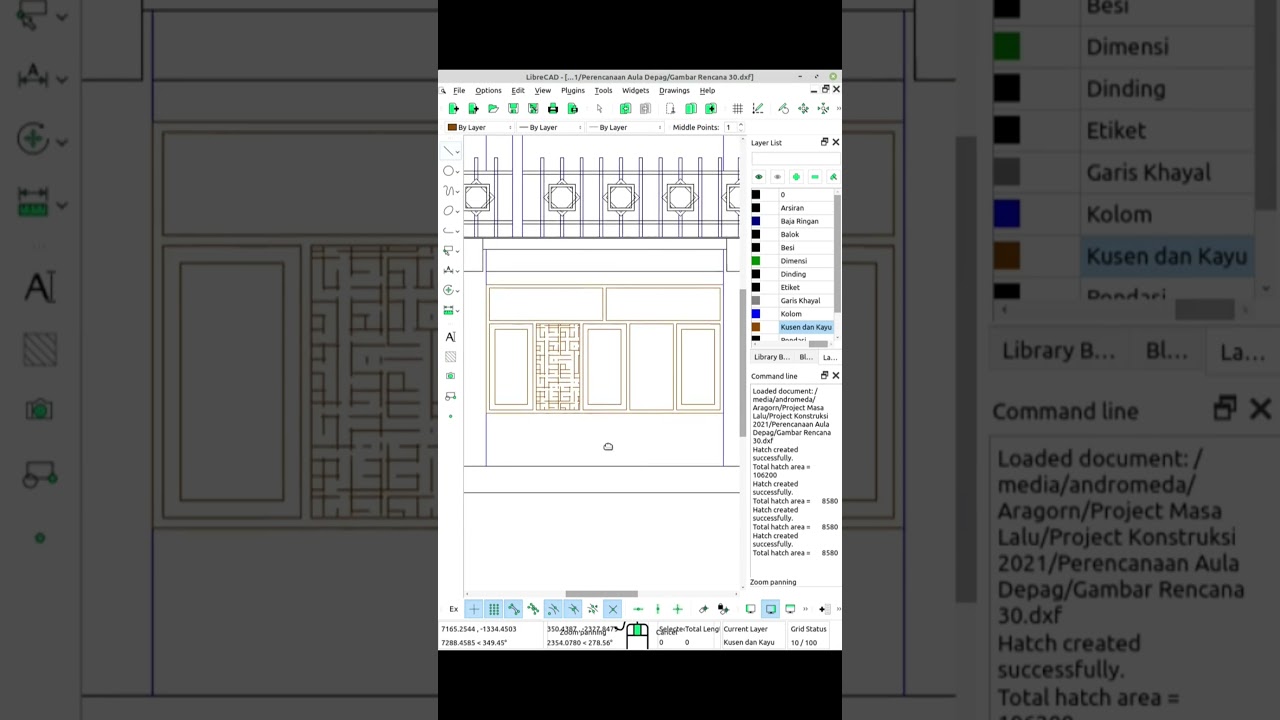
Task: Save the drawing with the floppy disk icon
Action: [513, 108]
